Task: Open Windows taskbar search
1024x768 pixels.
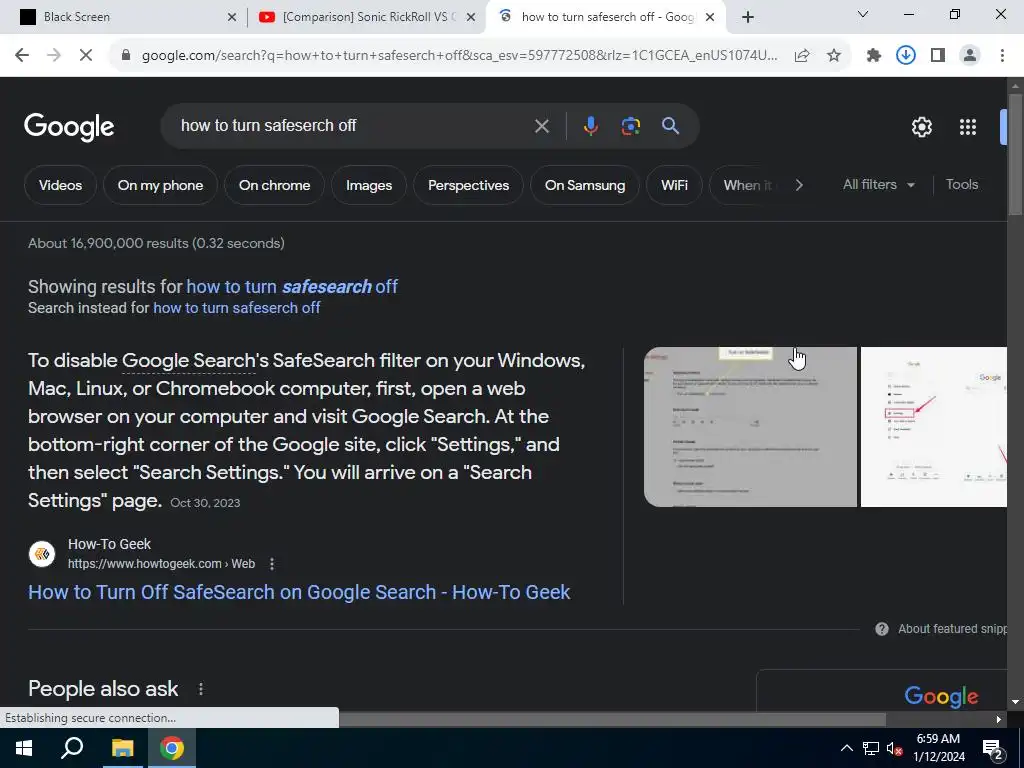Action: click(72, 748)
